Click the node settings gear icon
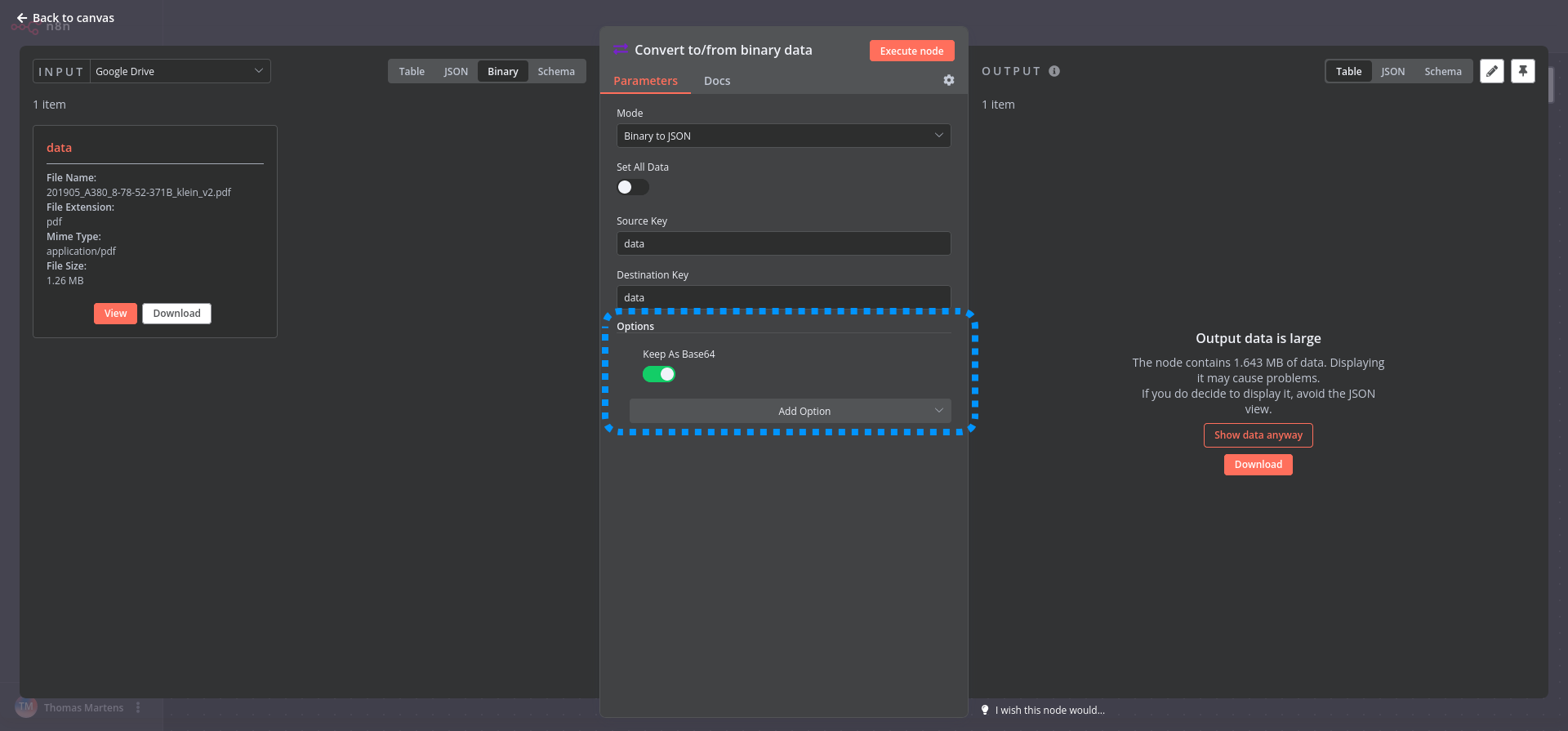 pyautogui.click(x=948, y=80)
